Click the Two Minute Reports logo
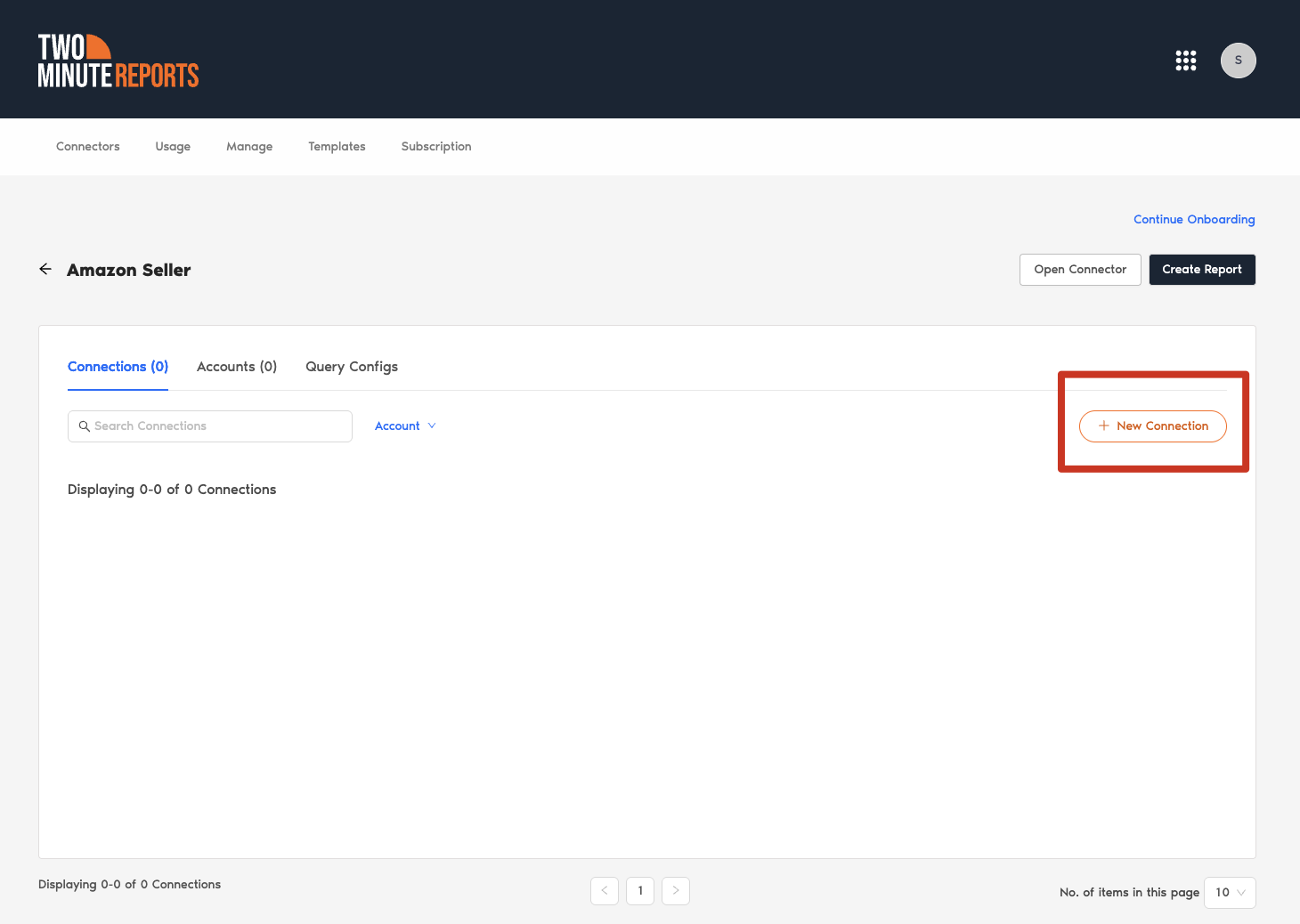This screenshot has width=1300, height=924. (118, 61)
